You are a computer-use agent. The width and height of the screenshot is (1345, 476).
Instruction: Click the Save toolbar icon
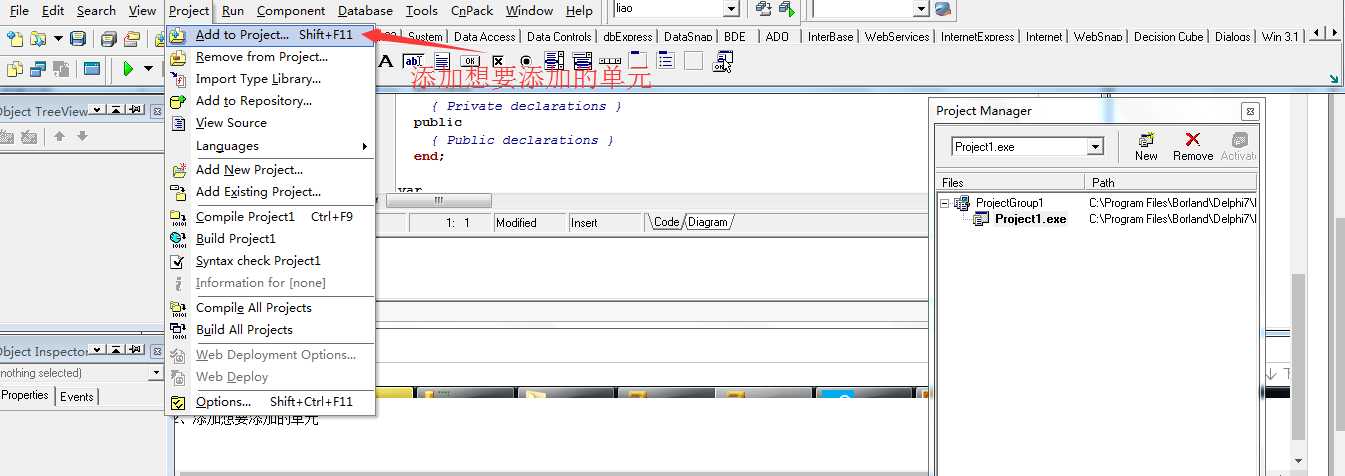[77, 39]
